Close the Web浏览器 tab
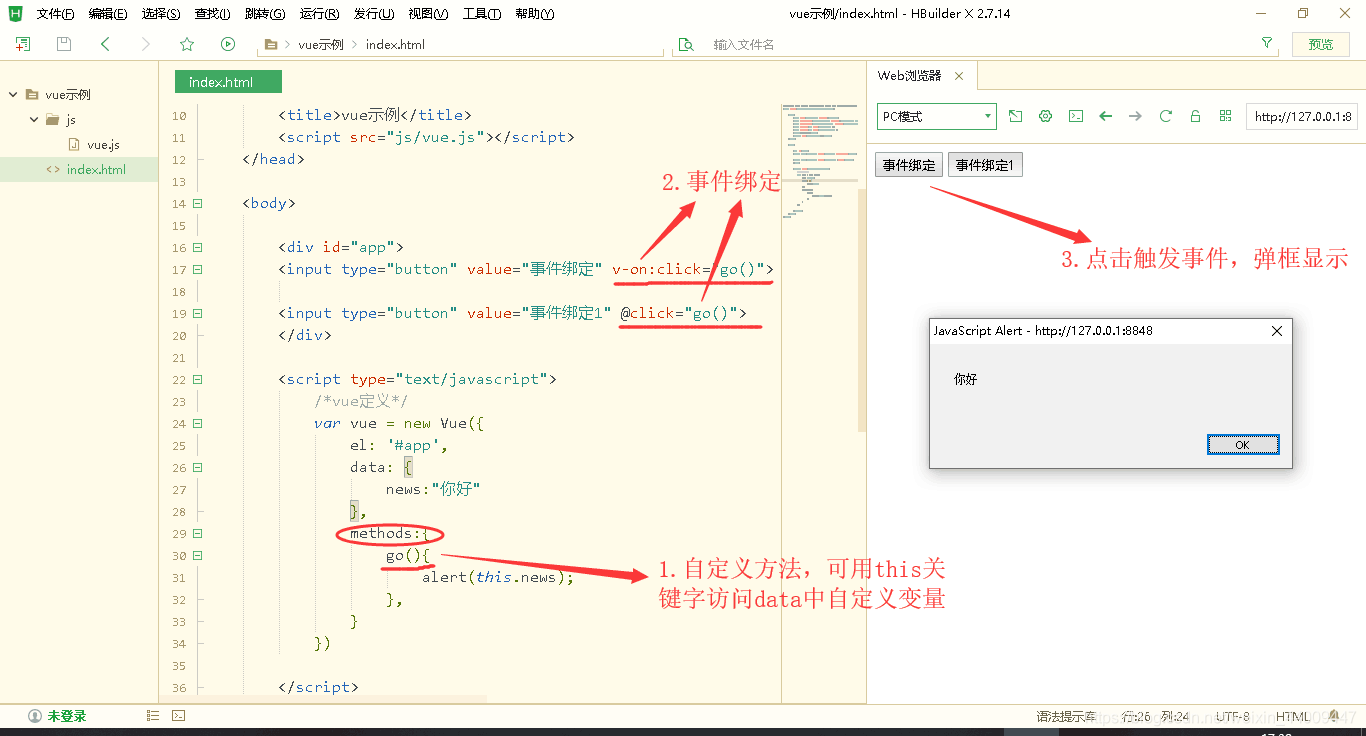The height and width of the screenshot is (736, 1366). [959, 76]
